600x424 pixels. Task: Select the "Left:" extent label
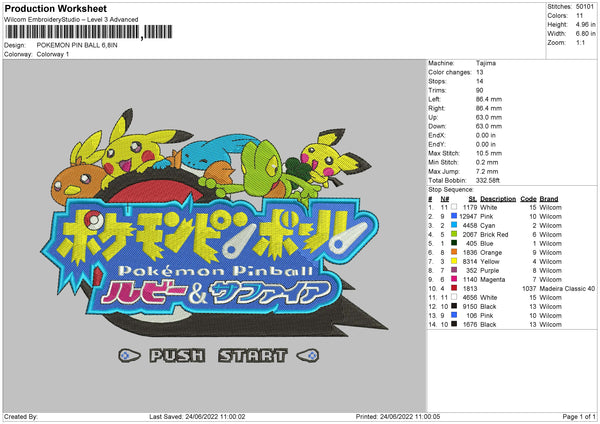[435, 99]
